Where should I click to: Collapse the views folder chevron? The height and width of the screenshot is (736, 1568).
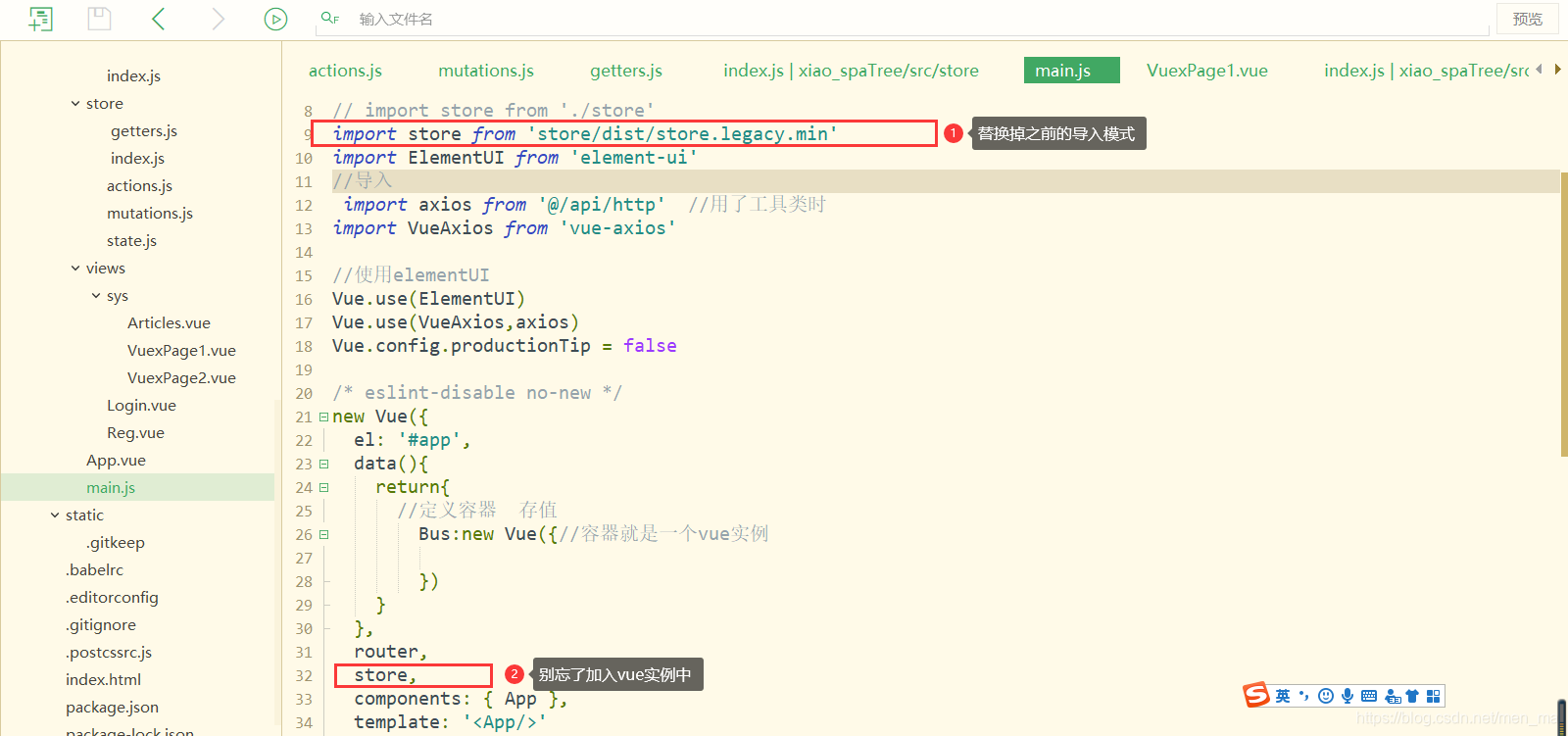tap(75, 268)
